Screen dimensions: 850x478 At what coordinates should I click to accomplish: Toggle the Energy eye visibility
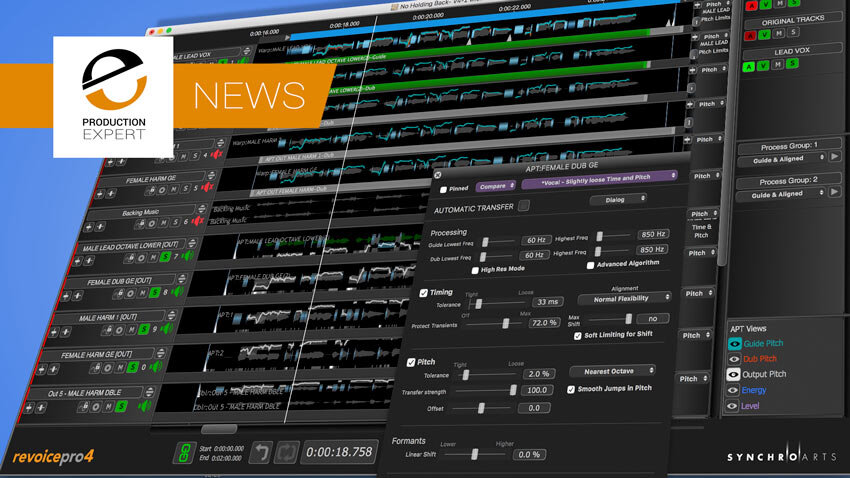732,390
